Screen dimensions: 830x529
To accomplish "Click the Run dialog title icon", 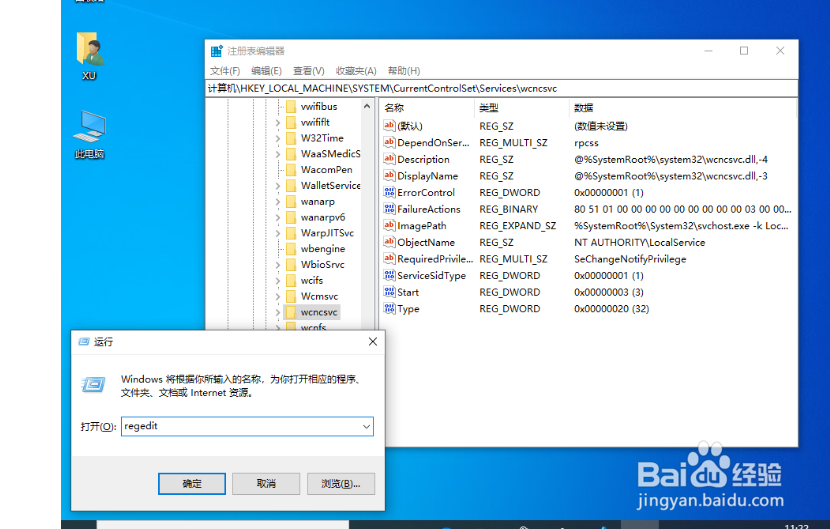I will (84, 342).
